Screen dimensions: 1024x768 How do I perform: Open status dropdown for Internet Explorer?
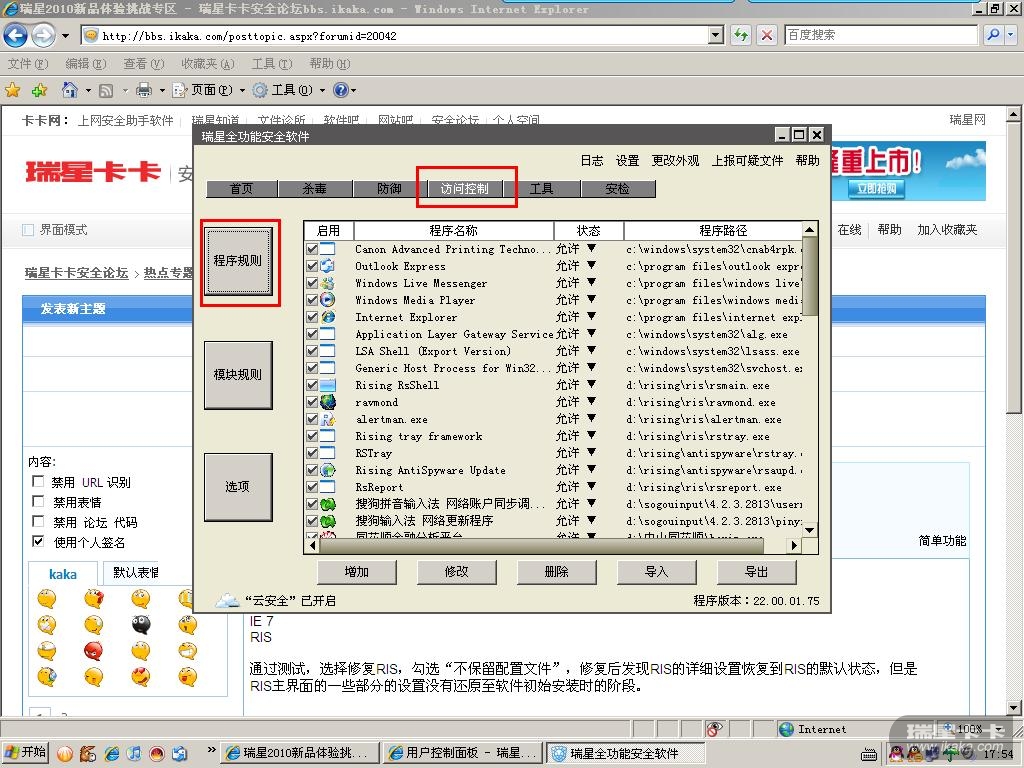click(591, 316)
